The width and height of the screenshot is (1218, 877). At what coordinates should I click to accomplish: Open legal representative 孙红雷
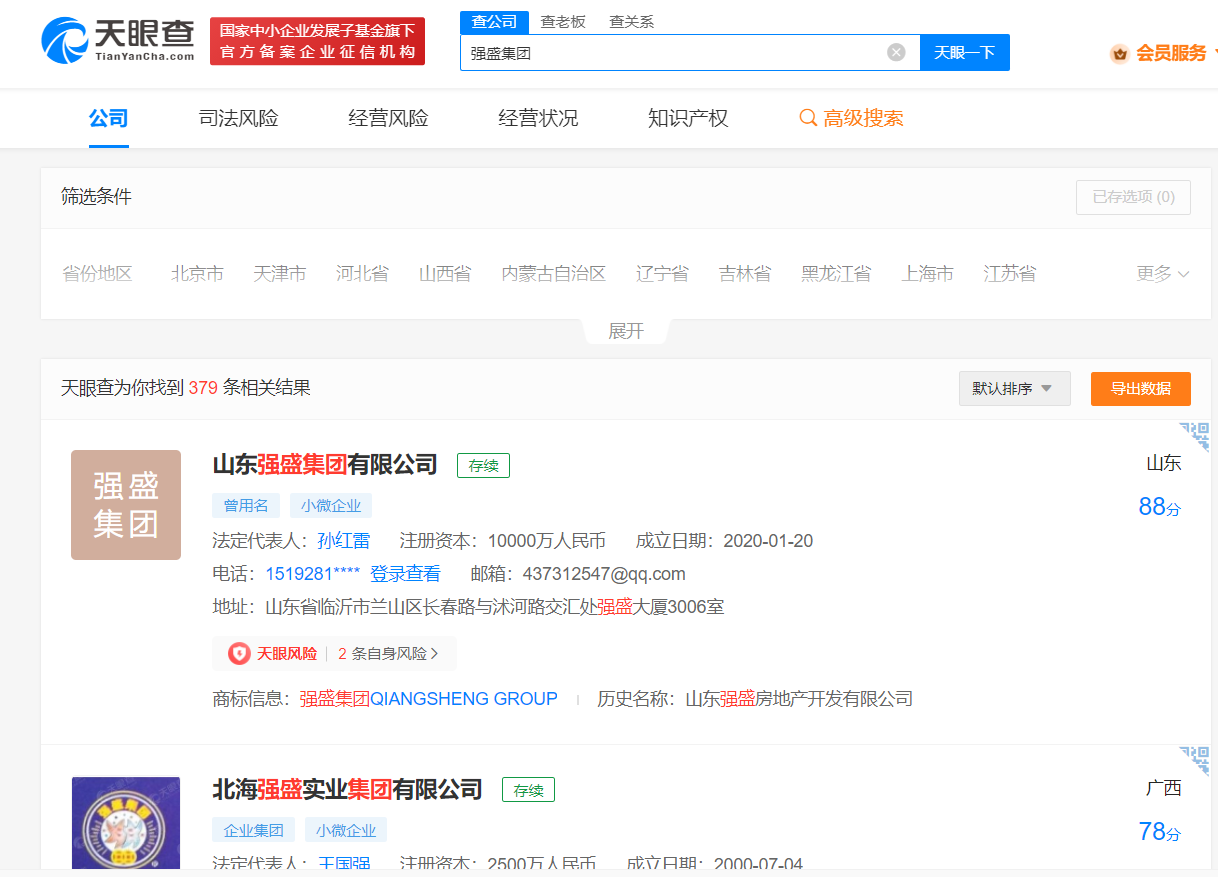click(x=343, y=541)
